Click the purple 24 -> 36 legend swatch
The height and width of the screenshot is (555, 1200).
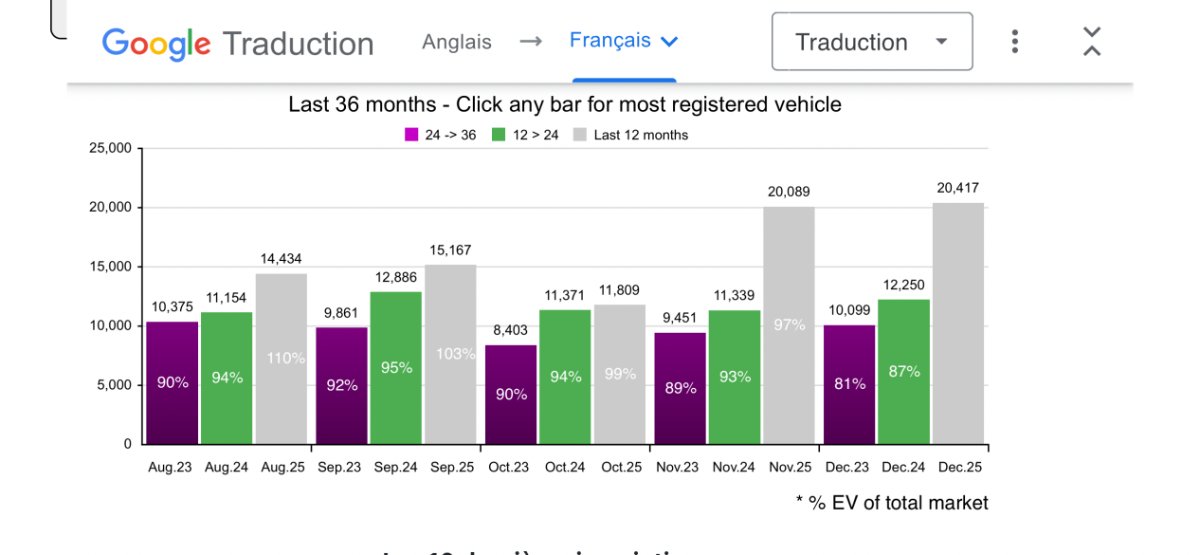411,135
